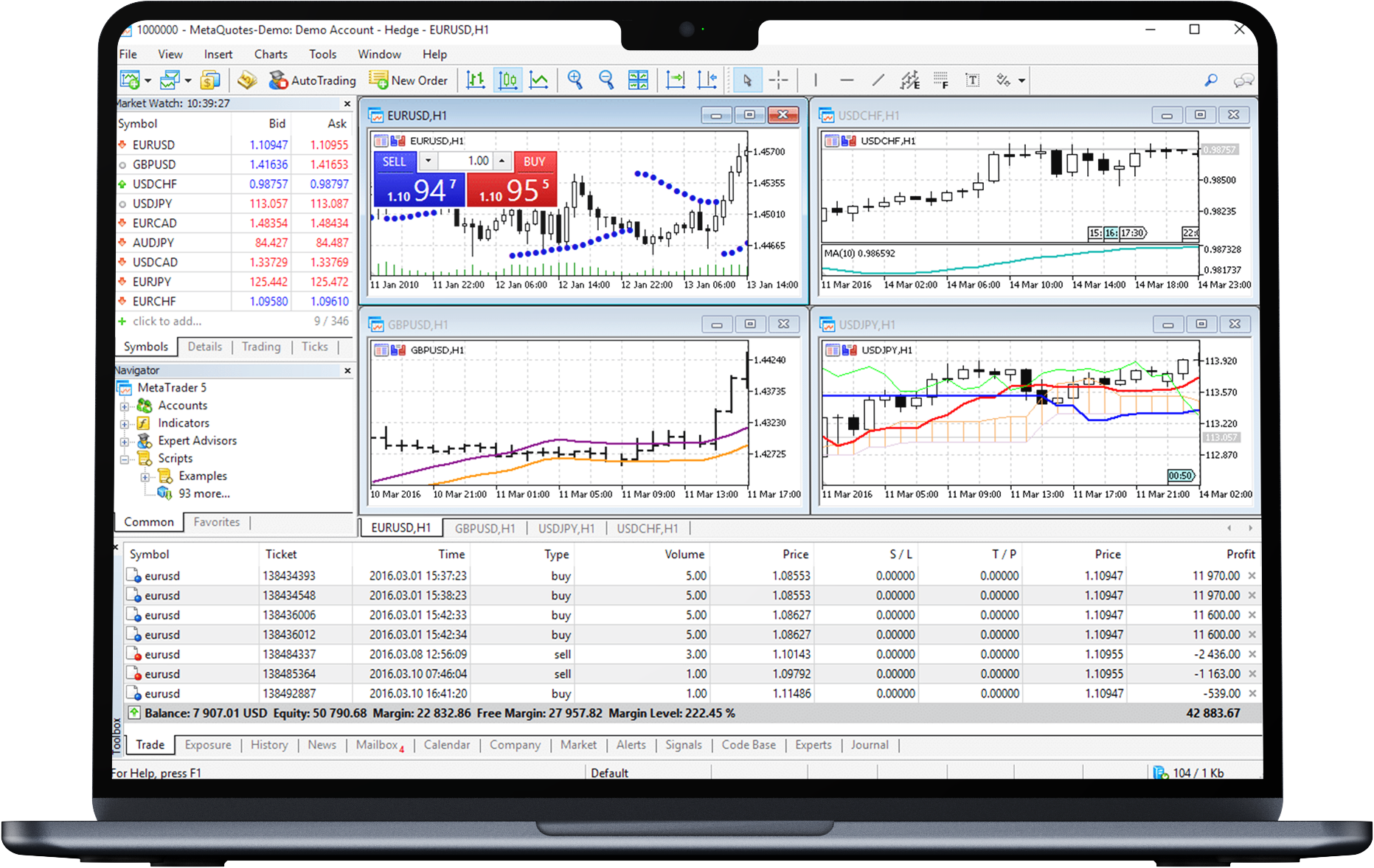
Task: Toggle the chart shift button
Action: click(707, 80)
